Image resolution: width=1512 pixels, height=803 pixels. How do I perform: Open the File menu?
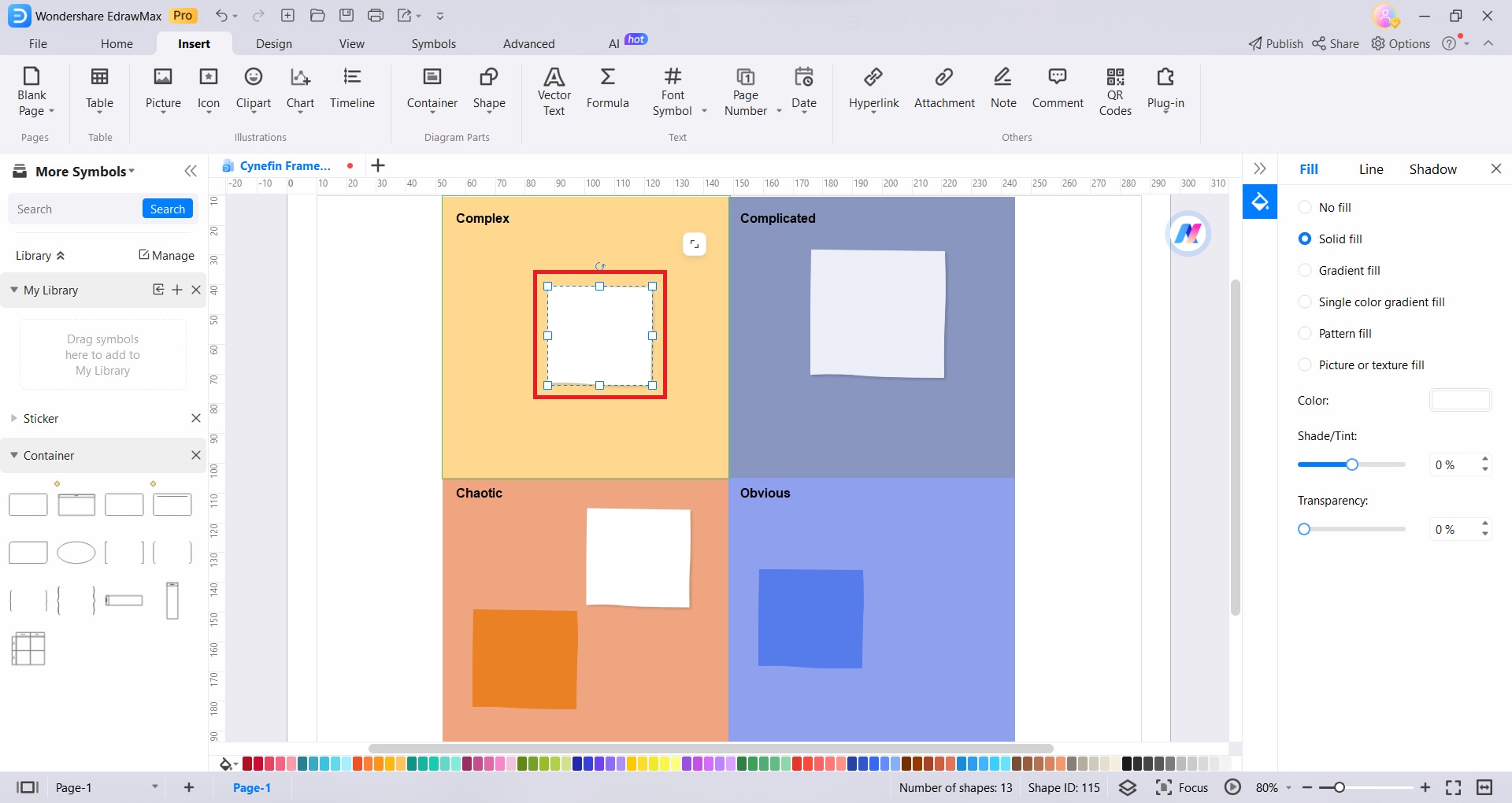(38, 44)
